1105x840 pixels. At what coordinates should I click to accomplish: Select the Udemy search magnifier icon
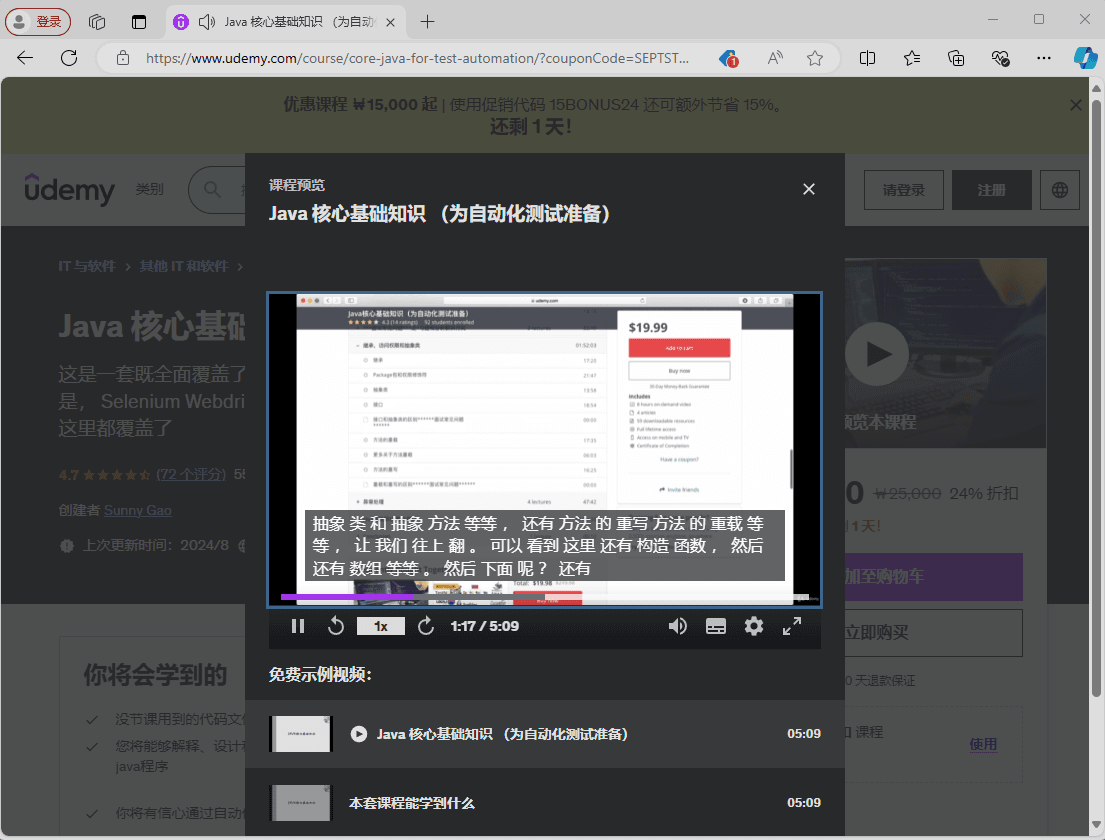211,190
